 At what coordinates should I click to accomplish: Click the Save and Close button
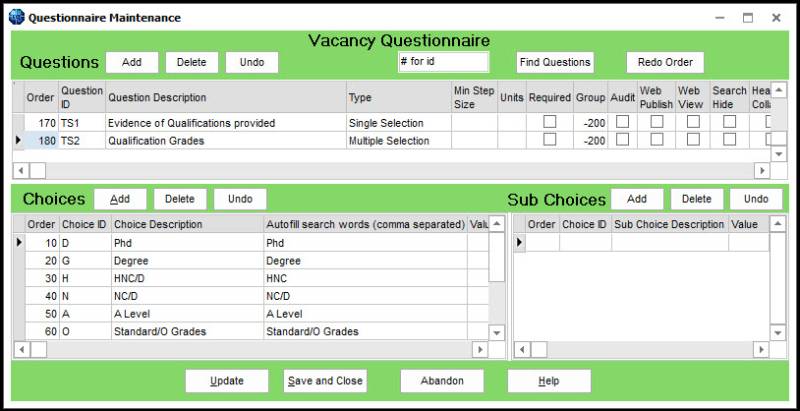click(x=325, y=381)
